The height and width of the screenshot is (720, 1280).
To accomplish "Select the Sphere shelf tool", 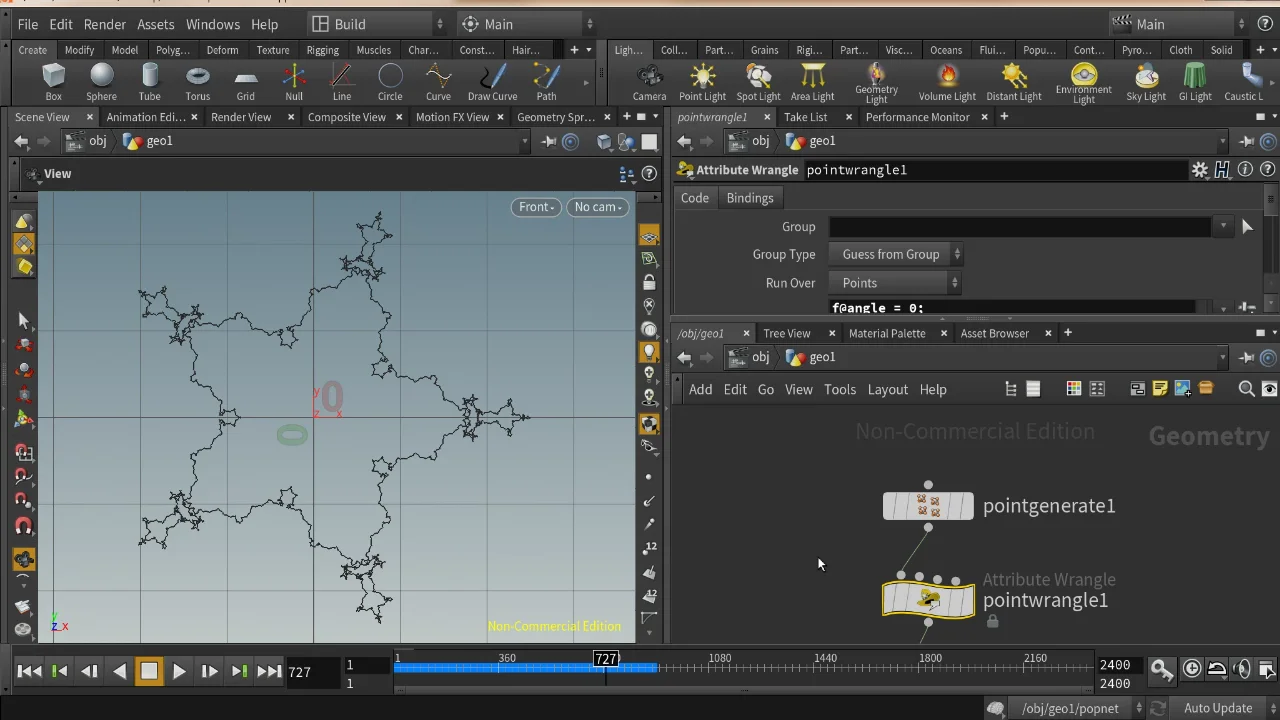I will coord(101,82).
